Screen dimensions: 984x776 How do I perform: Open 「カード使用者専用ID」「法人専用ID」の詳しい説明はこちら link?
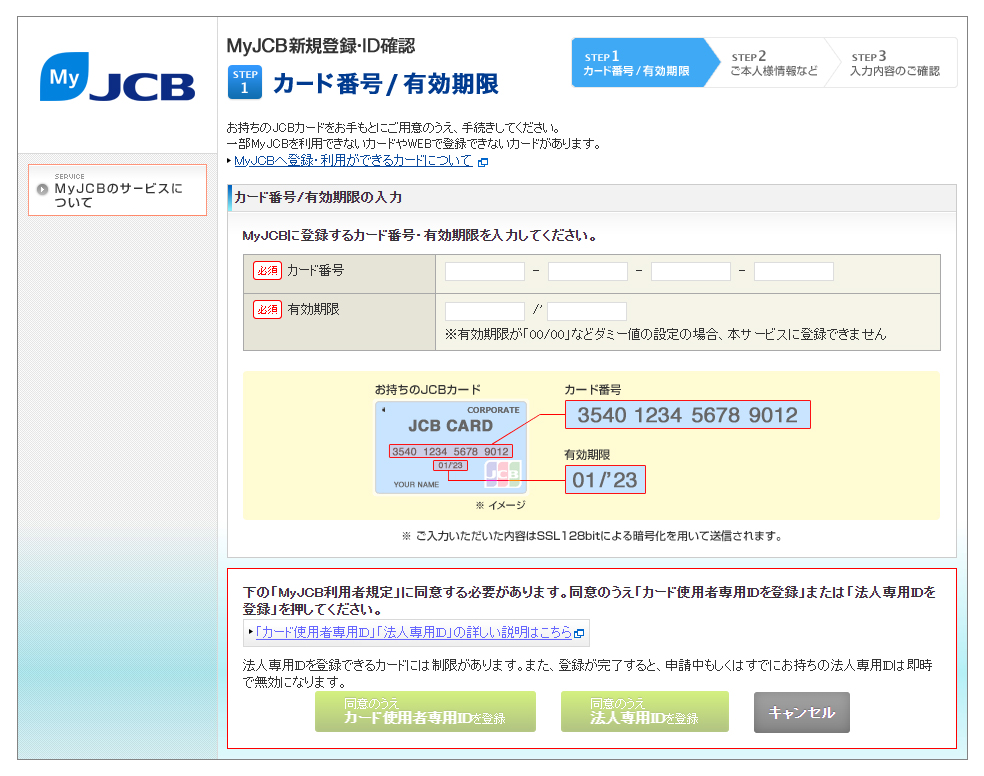414,632
